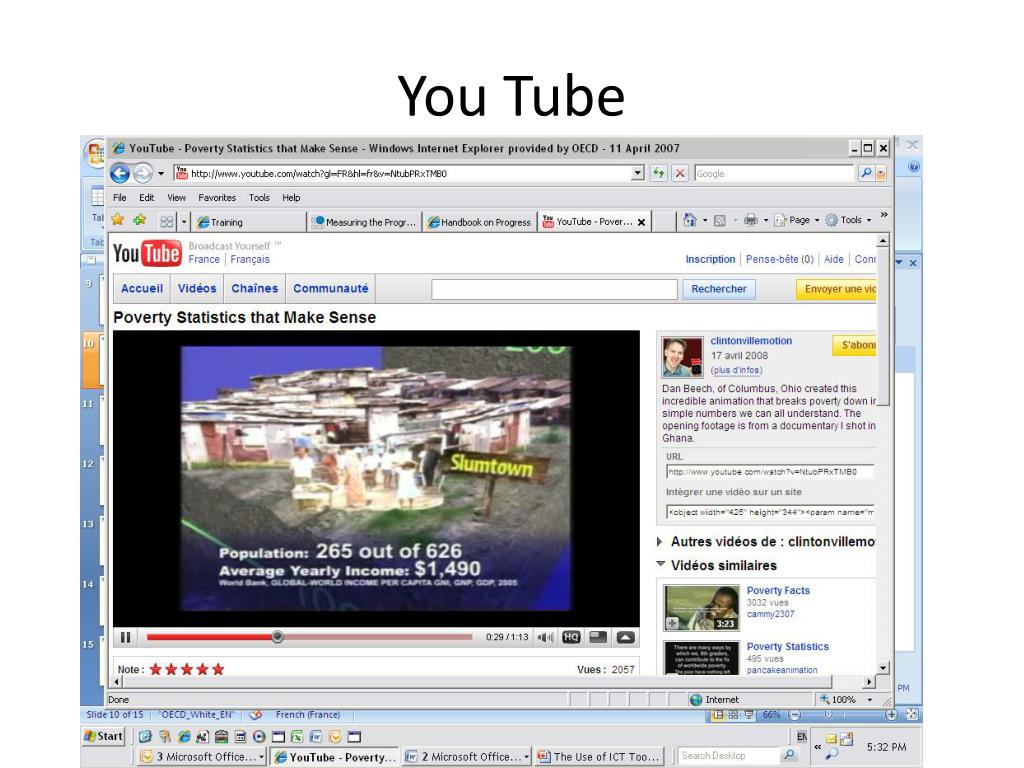
Task: Click the YouTube logo
Action: point(147,253)
